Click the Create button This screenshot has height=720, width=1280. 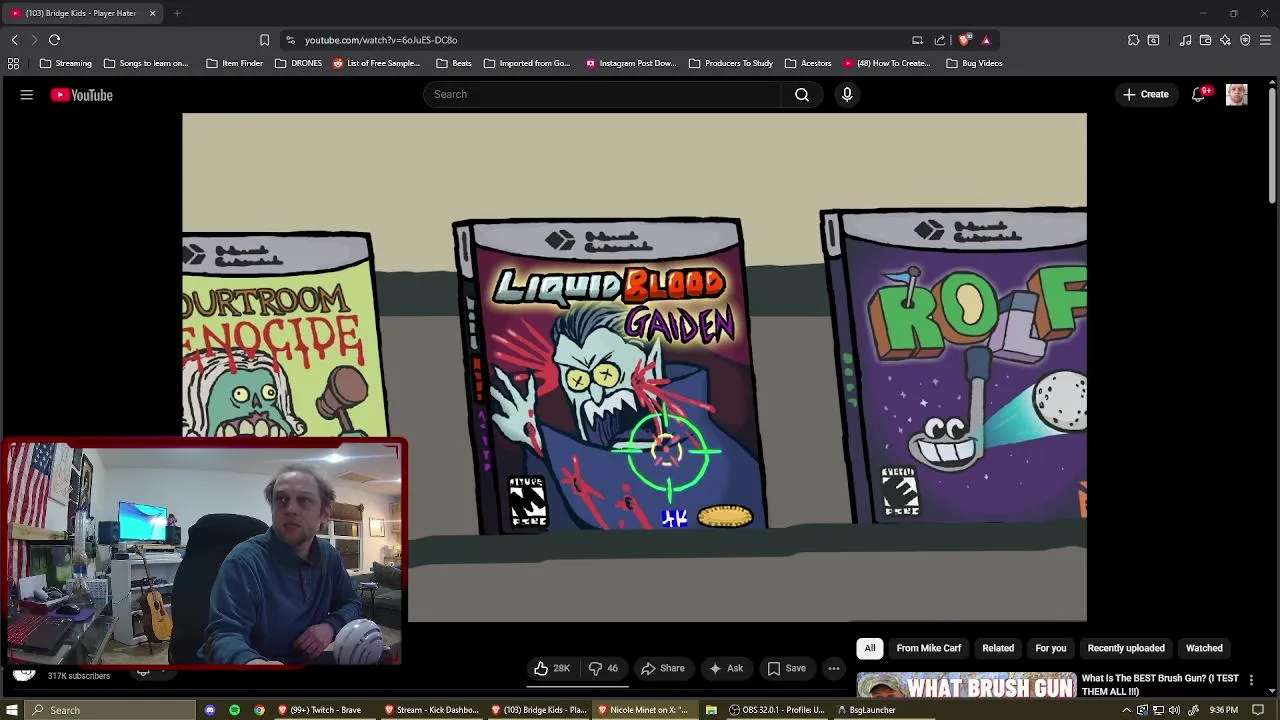(1146, 94)
